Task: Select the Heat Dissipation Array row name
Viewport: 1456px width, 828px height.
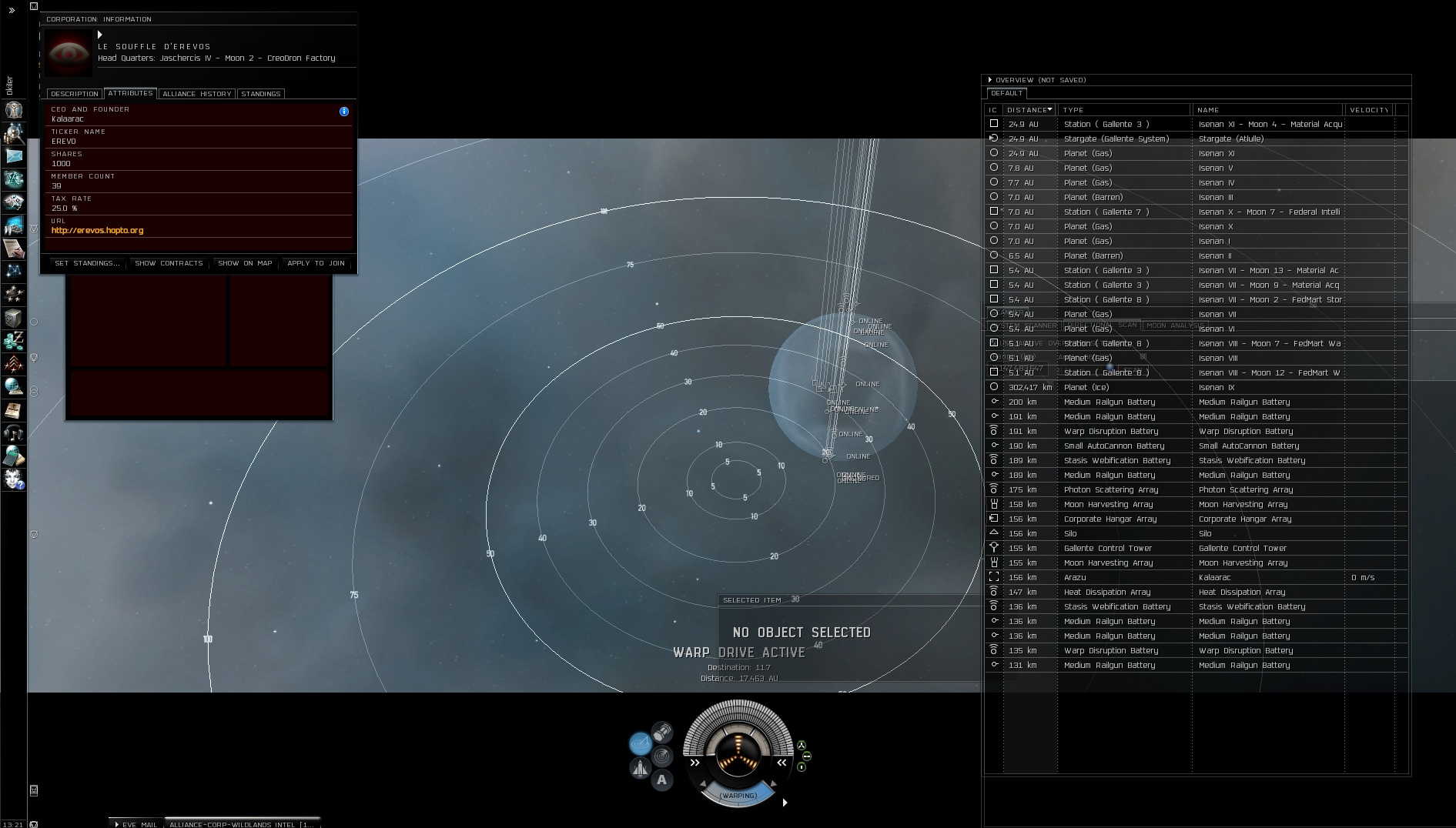Action: pyautogui.click(x=1242, y=593)
